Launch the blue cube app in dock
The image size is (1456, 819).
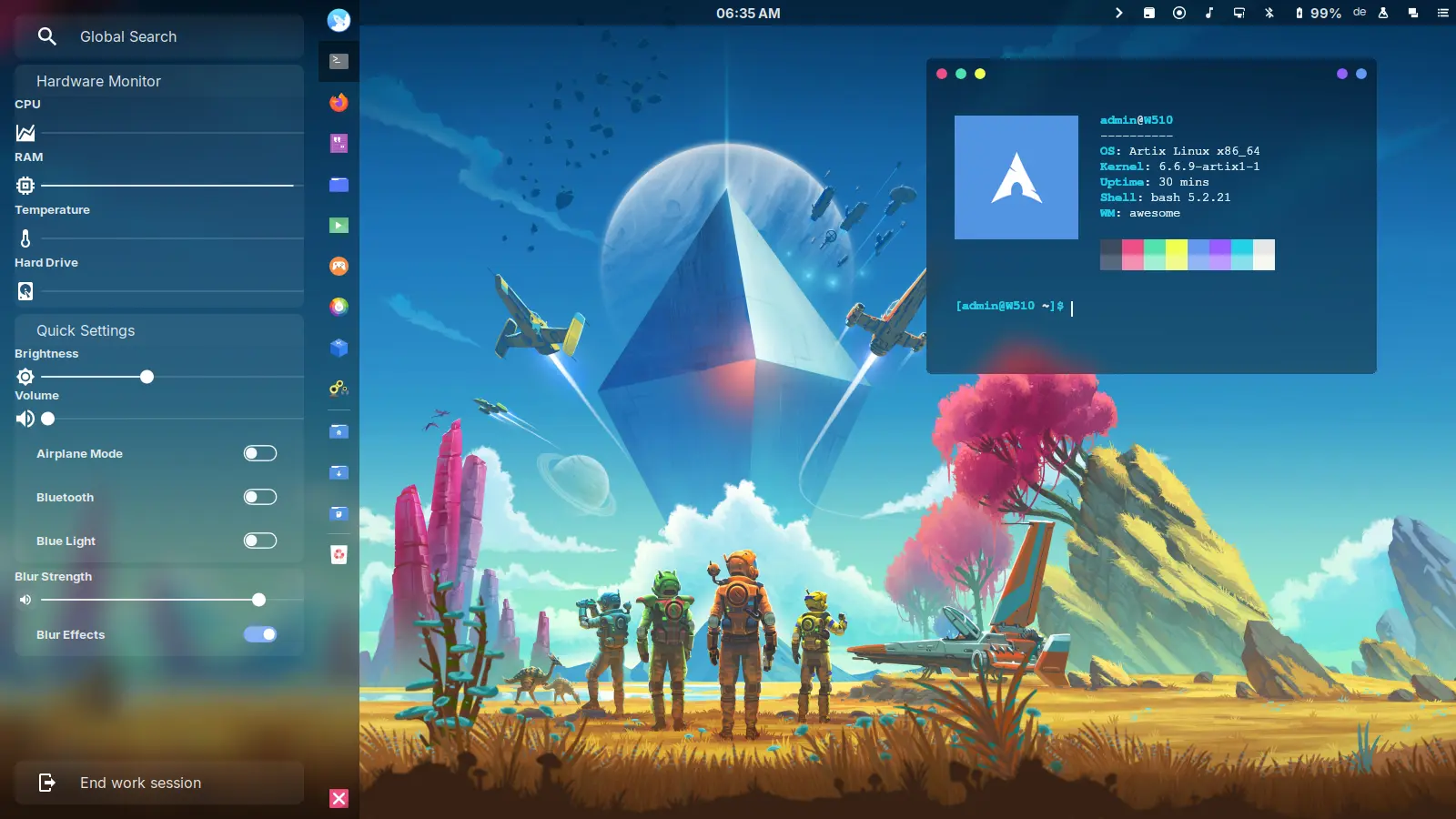[339, 348]
